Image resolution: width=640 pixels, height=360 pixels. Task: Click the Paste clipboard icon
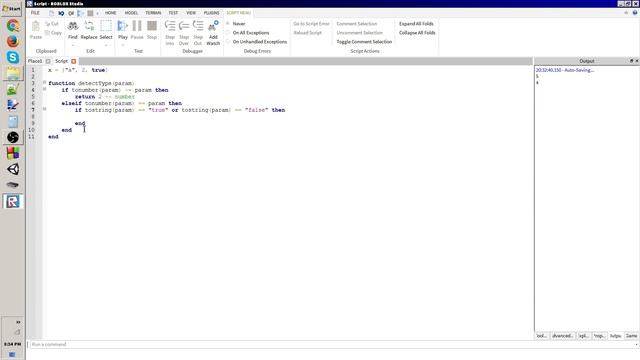point(36,27)
